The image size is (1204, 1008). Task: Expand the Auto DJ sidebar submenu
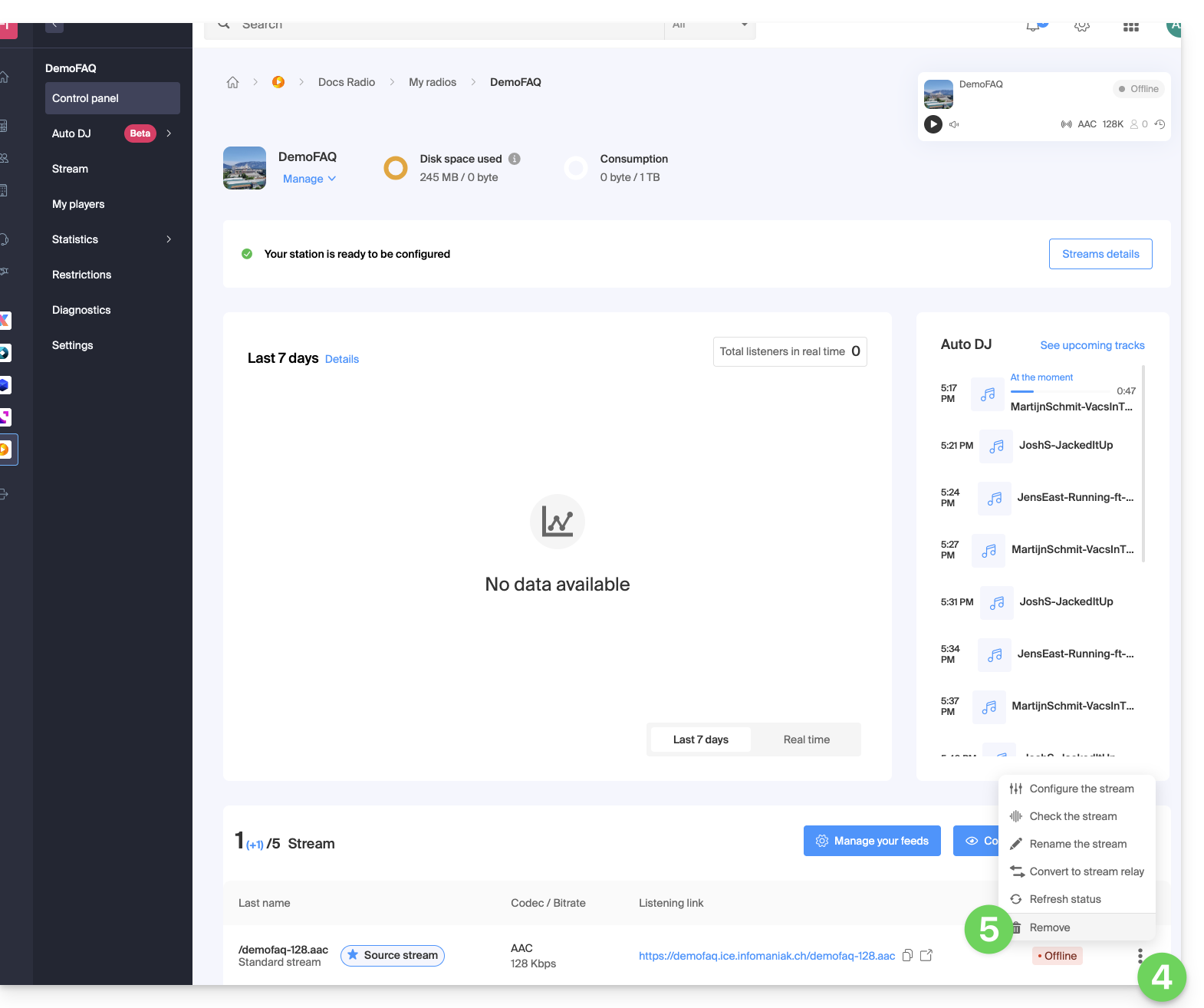(x=169, y=133)
